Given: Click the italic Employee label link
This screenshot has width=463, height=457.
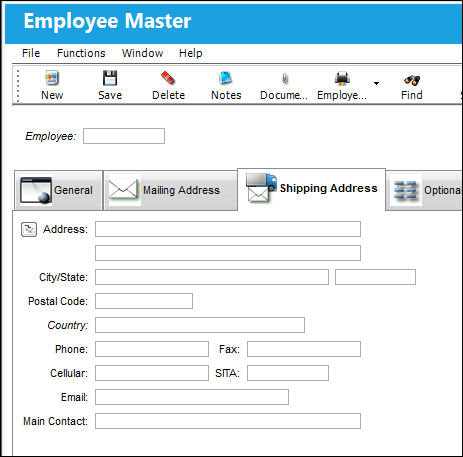Looking at the screenshot, I should (51, 136).
